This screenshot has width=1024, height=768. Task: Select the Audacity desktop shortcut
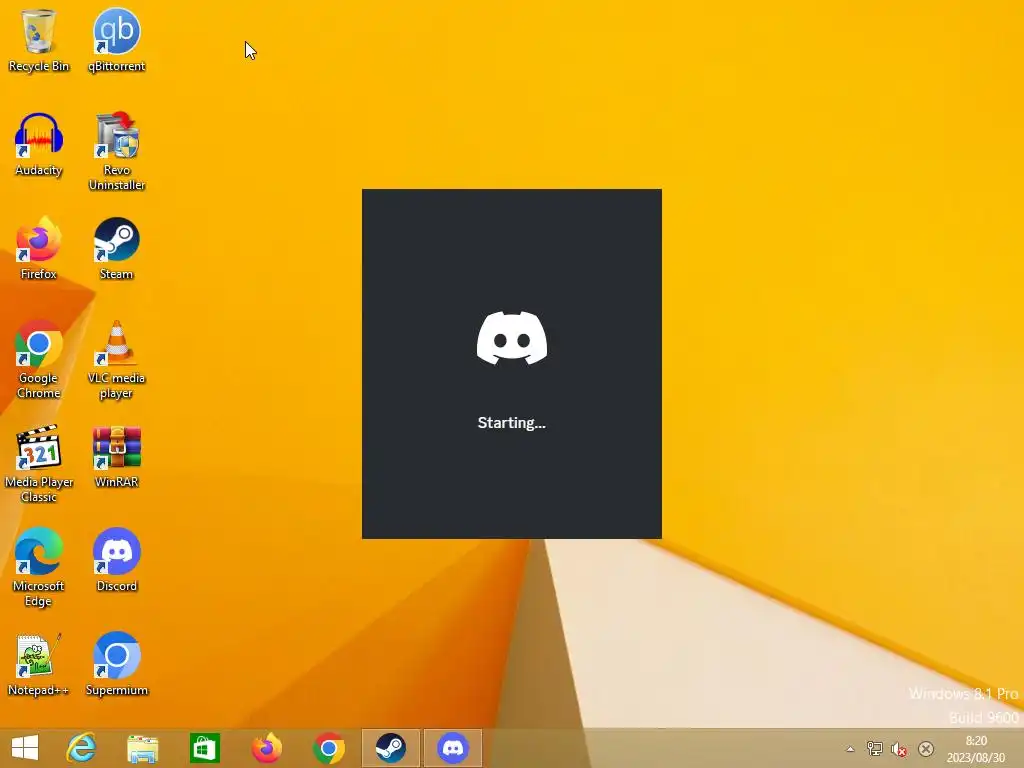38,144
